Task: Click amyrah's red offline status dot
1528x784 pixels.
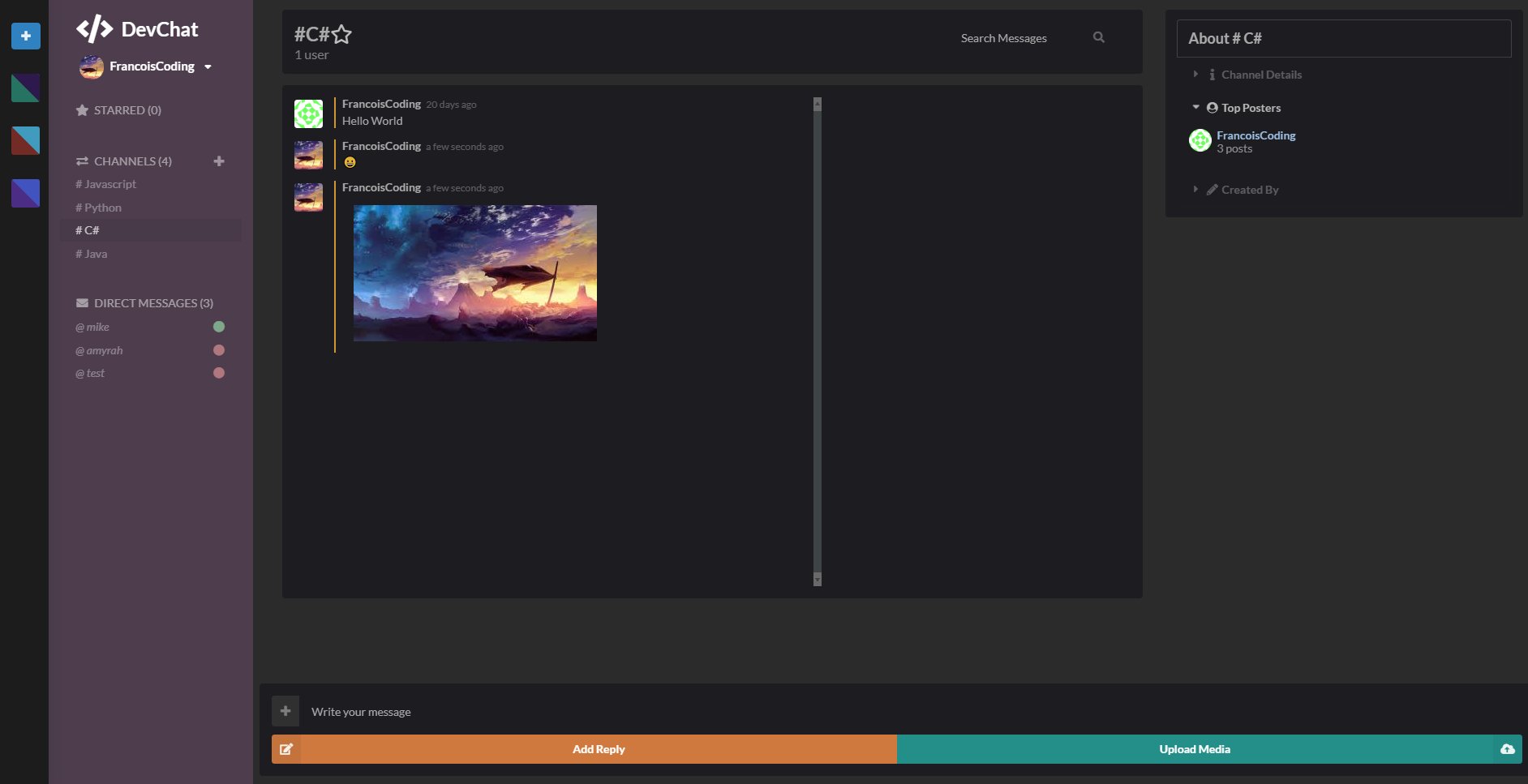Action: tap(219, 350)
